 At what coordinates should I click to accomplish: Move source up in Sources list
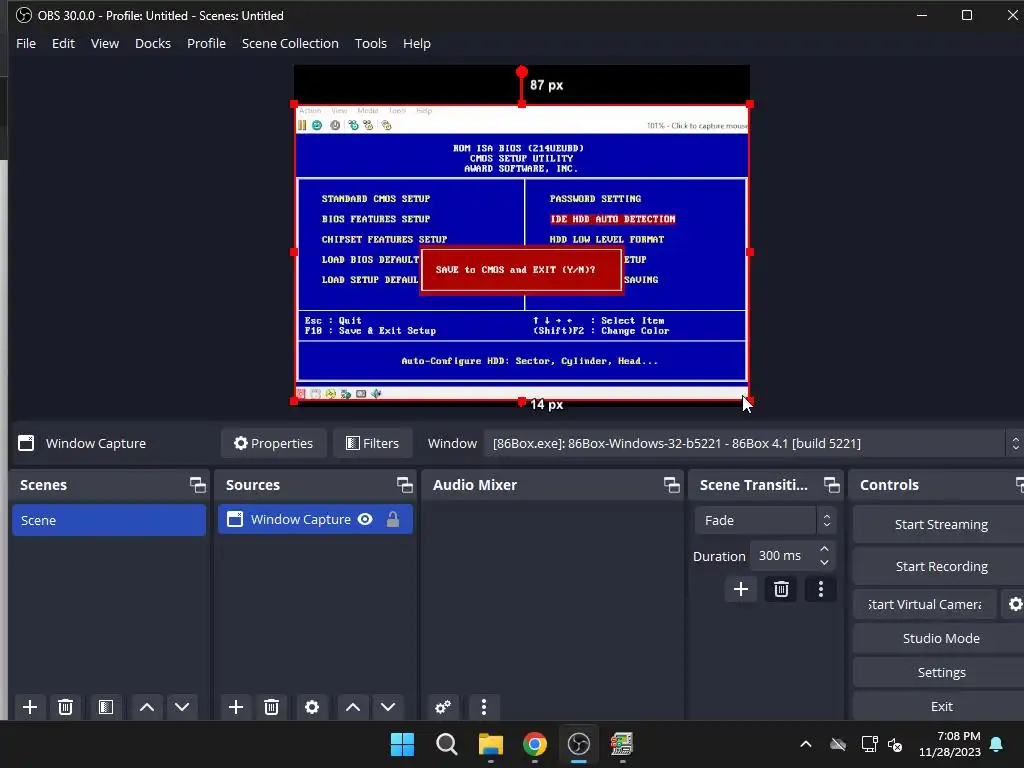[353, 707]
